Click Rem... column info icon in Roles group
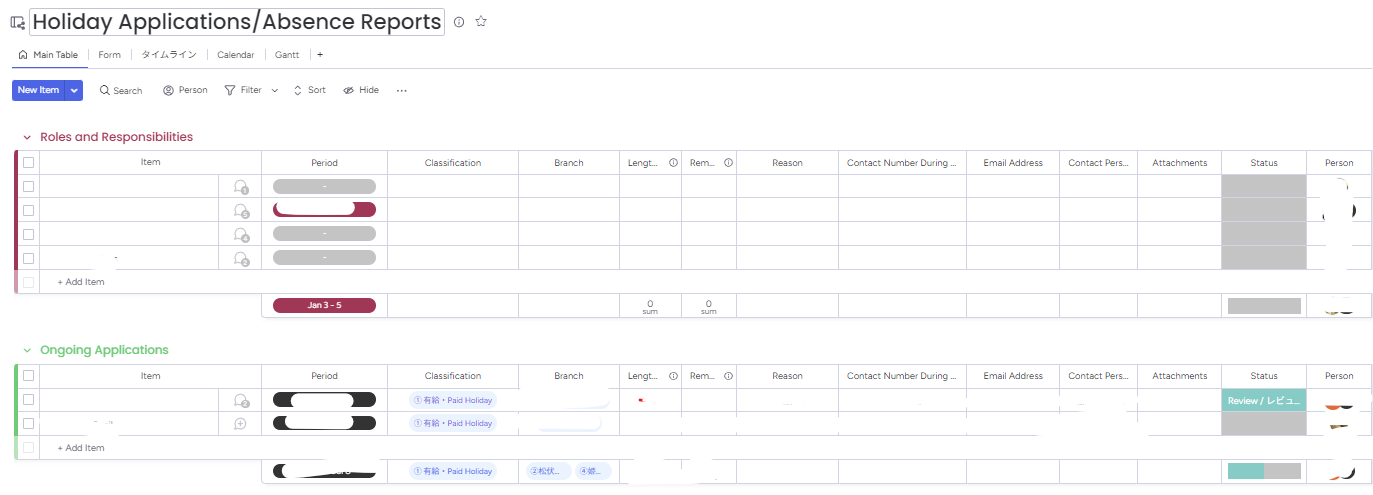 point(728,163)
